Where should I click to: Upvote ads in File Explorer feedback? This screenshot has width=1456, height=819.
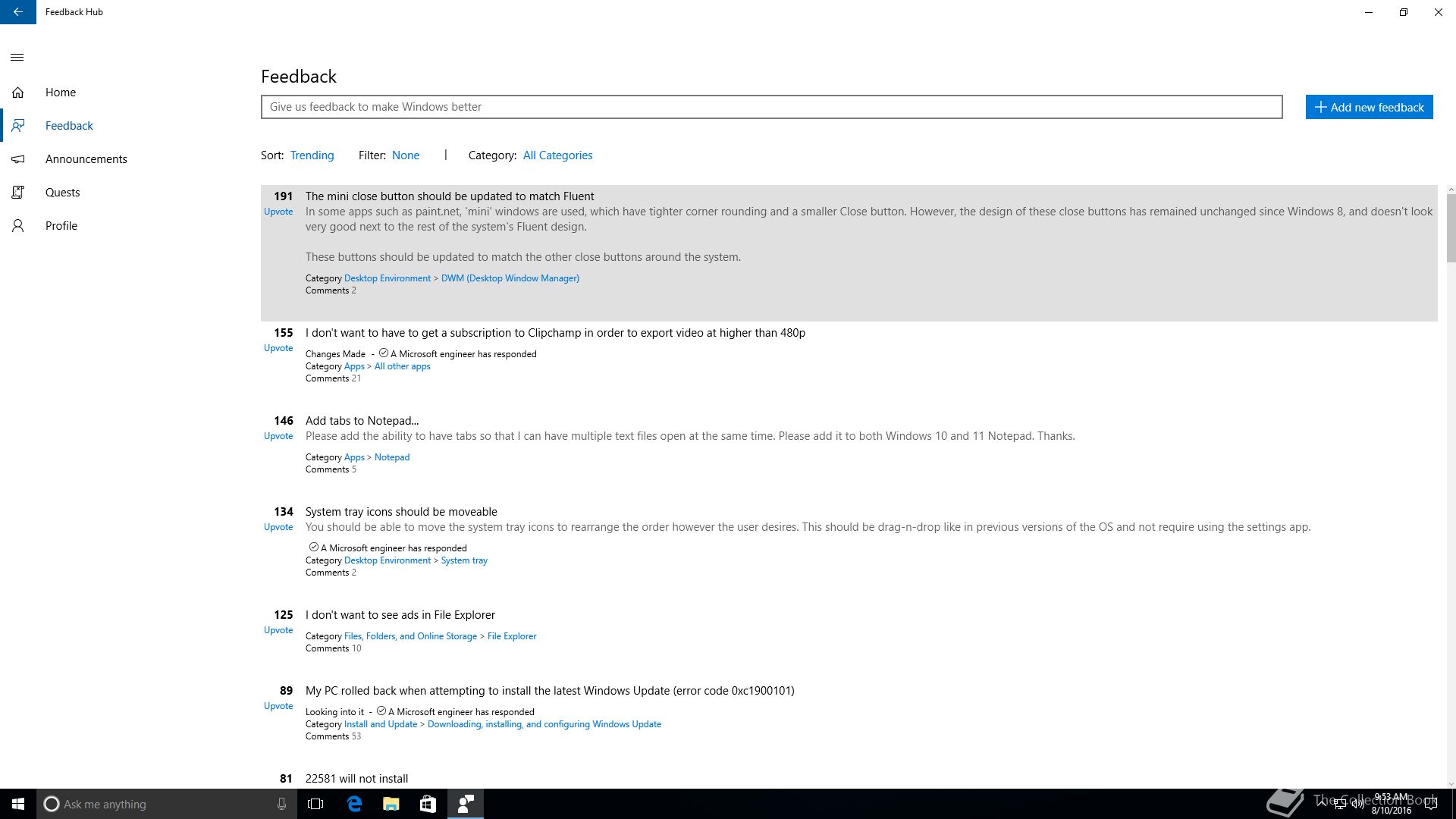tap(278, 630)
